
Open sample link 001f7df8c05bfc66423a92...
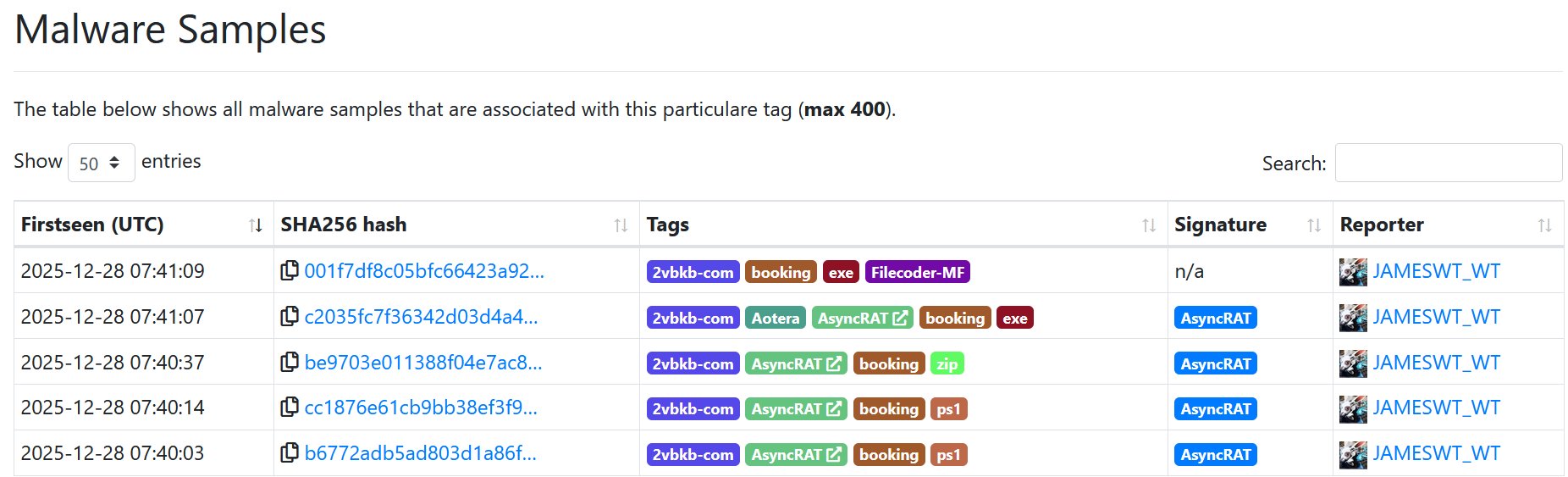coord(424,271)
